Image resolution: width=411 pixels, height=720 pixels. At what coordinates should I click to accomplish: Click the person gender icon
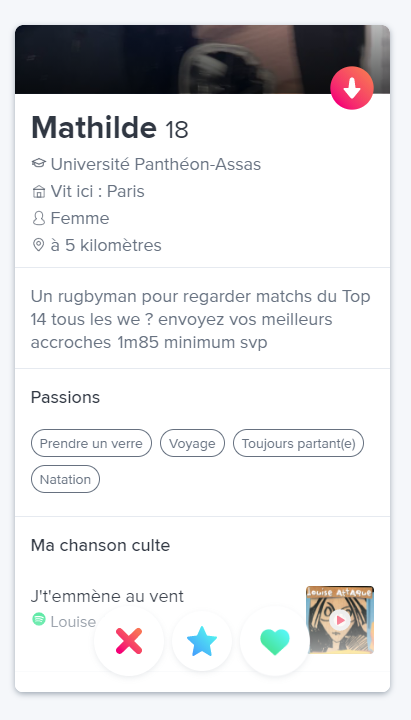click(x=39, y=218)
